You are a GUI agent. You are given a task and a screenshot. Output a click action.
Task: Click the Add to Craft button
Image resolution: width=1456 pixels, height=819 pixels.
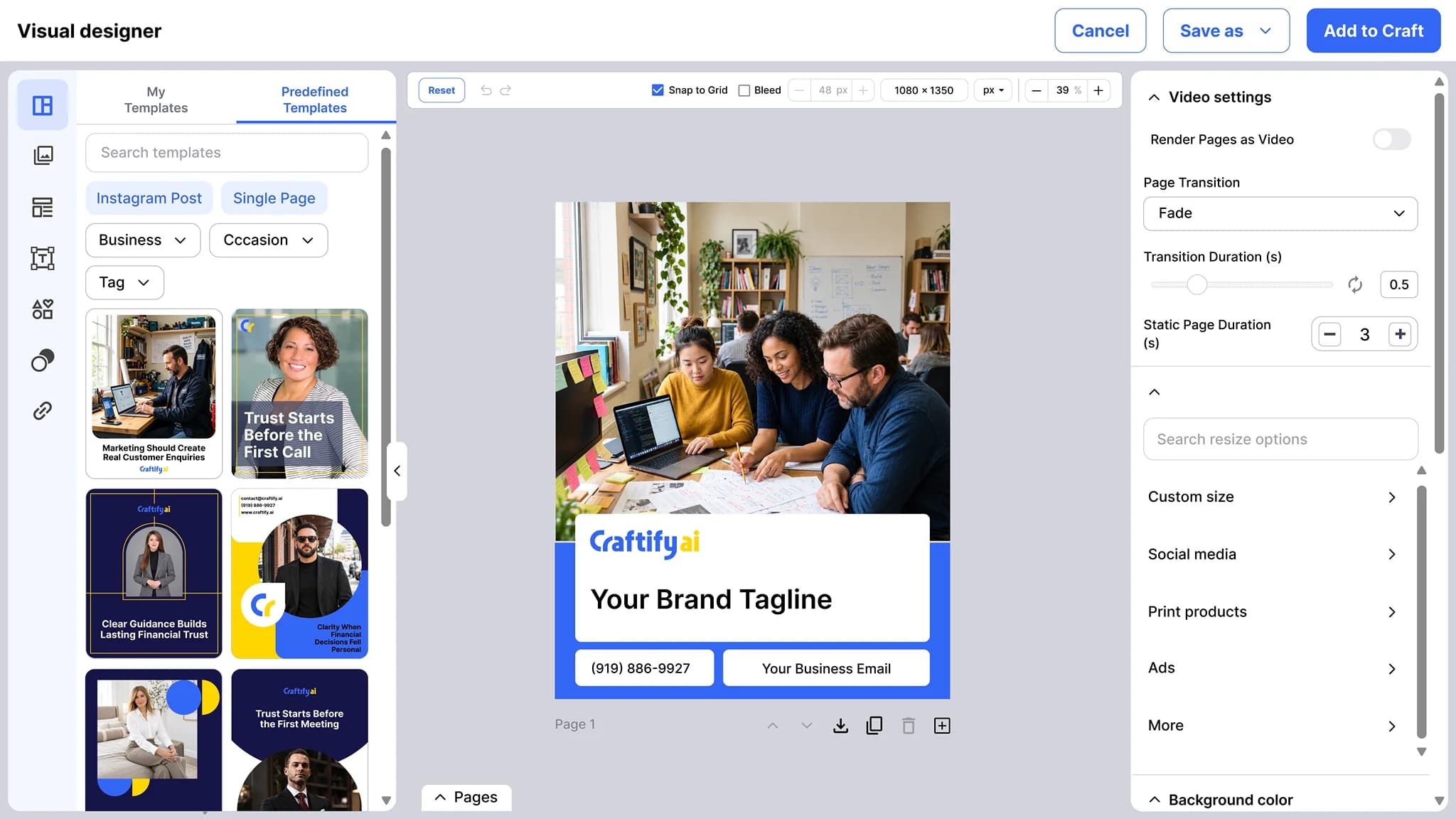click(x=1373, y=31)
